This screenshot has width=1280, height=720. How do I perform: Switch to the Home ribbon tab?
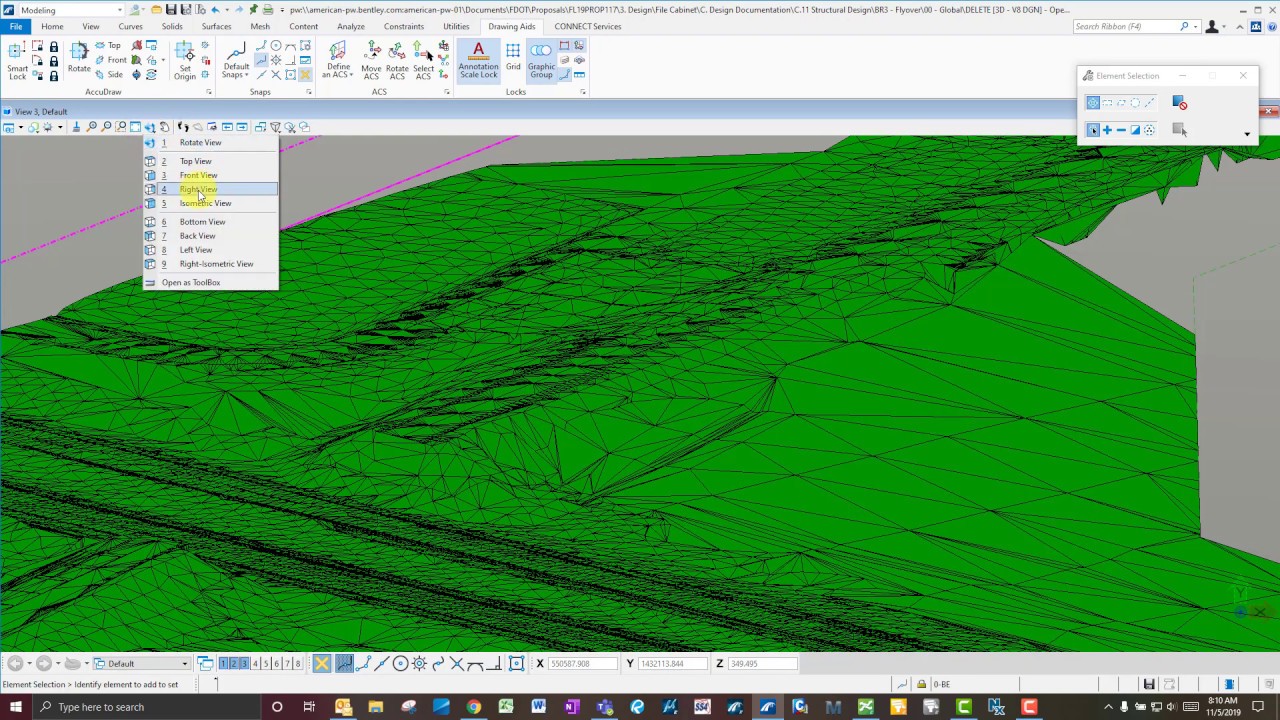52,26
